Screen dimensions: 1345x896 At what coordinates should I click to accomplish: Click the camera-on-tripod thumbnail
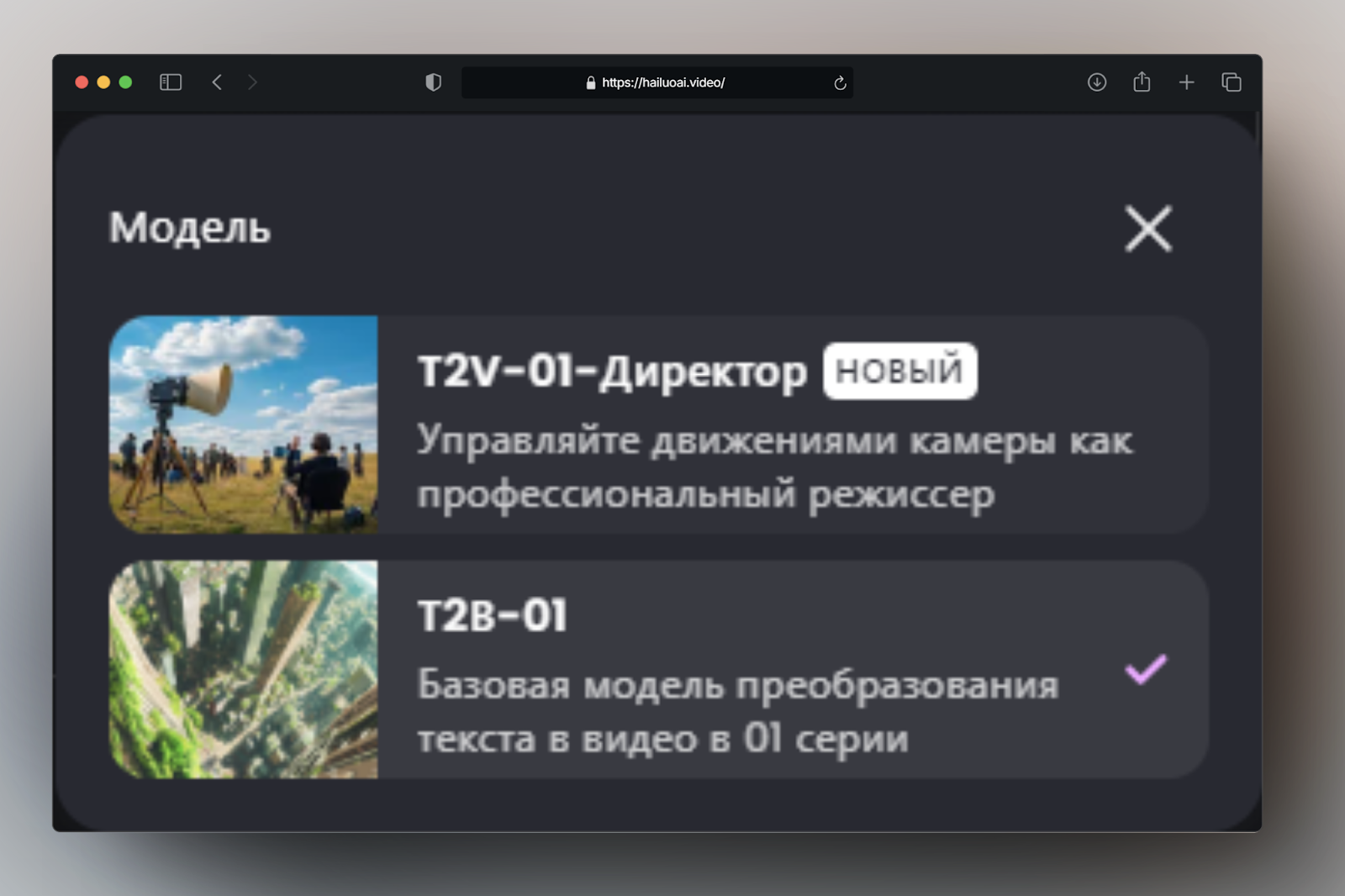244,424
